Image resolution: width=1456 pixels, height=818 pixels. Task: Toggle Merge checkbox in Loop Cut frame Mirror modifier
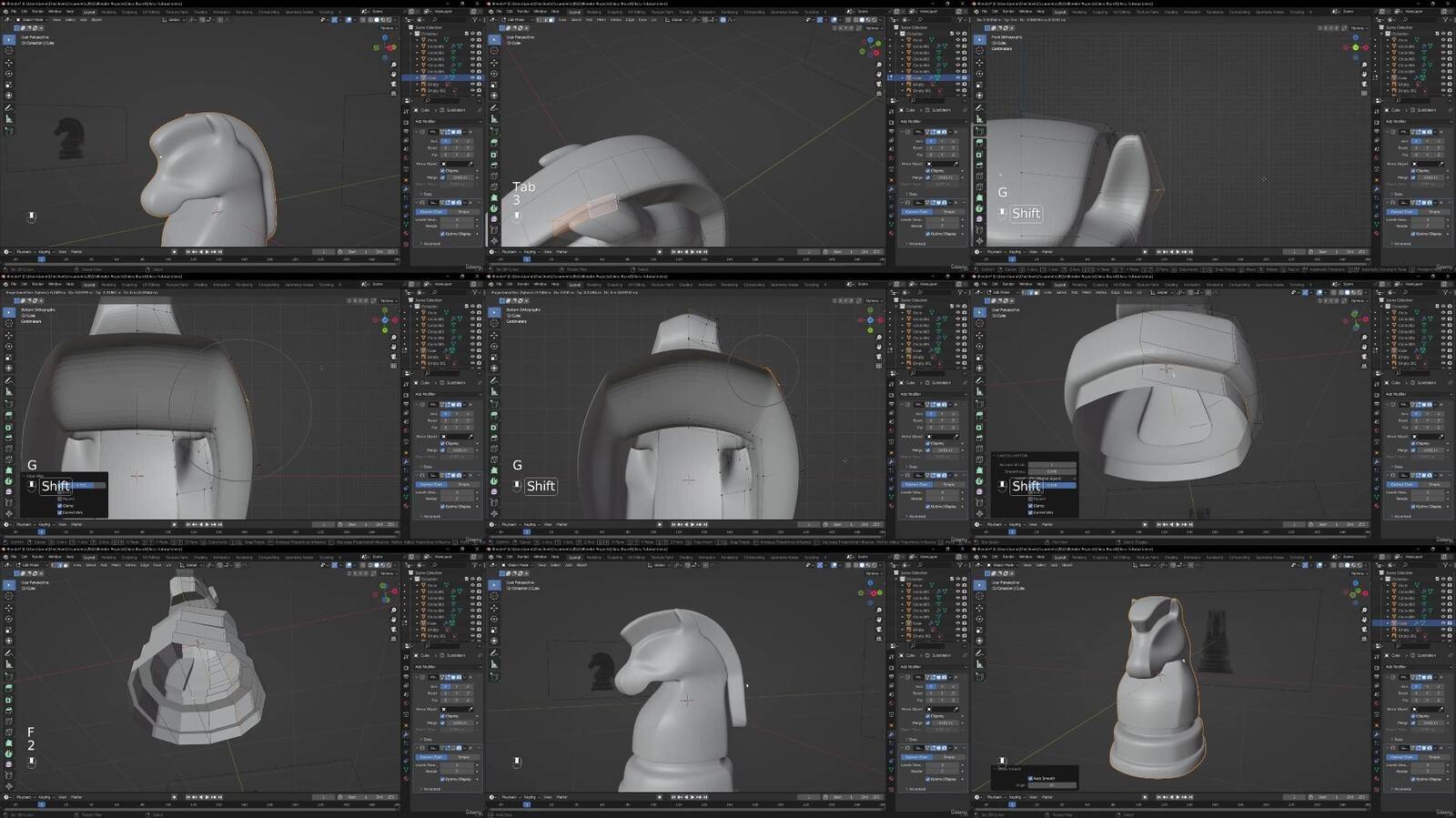coord(1413,450)
